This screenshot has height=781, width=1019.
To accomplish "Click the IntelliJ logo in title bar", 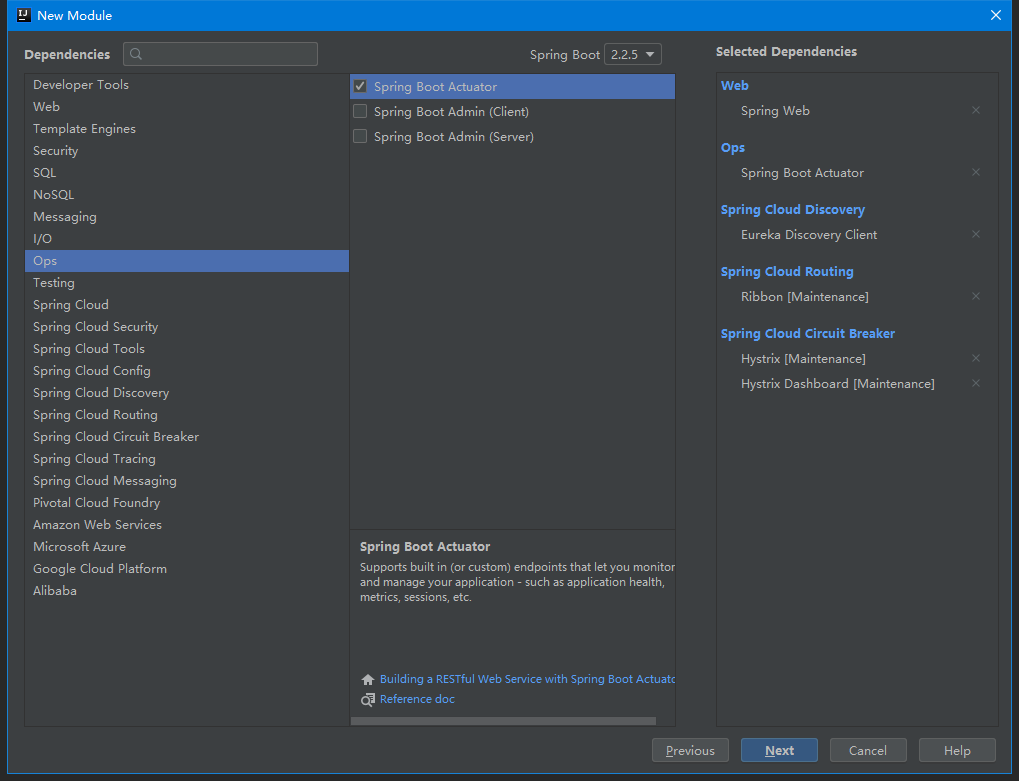I will pyautogui.click(x=23, y=15).
